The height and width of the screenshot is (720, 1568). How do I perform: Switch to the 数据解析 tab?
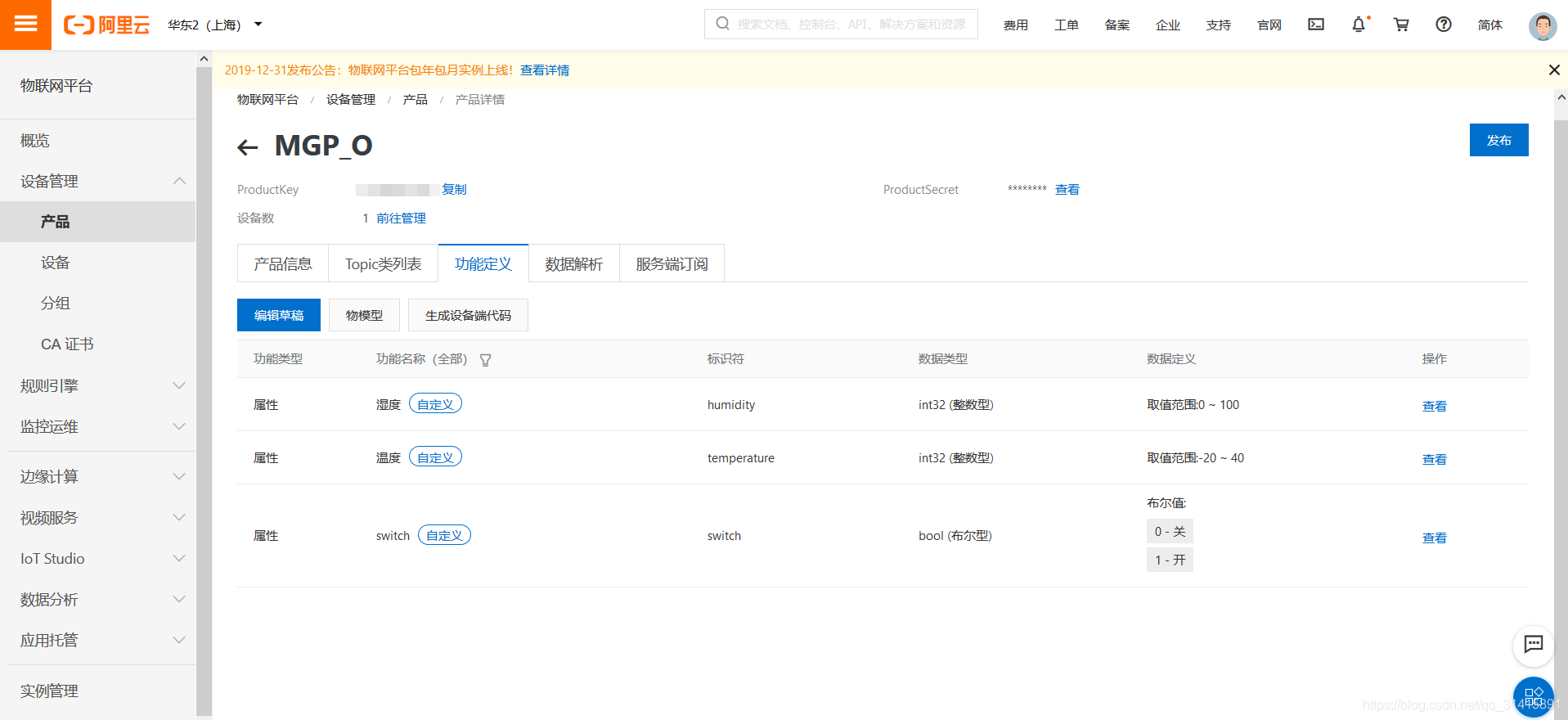(574, 263)
